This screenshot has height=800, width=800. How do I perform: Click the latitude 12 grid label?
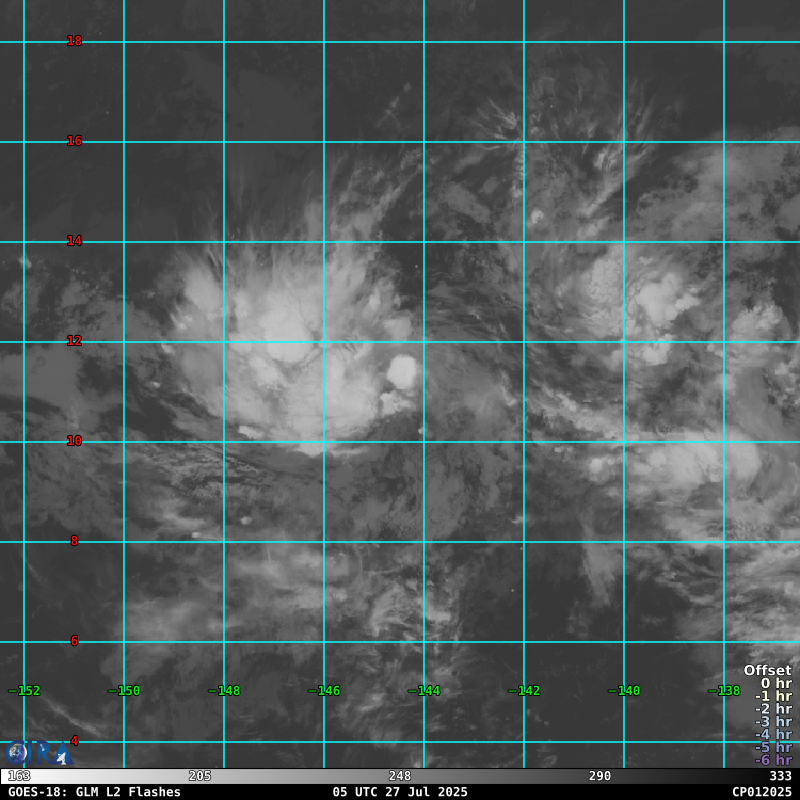pos(74,341)
